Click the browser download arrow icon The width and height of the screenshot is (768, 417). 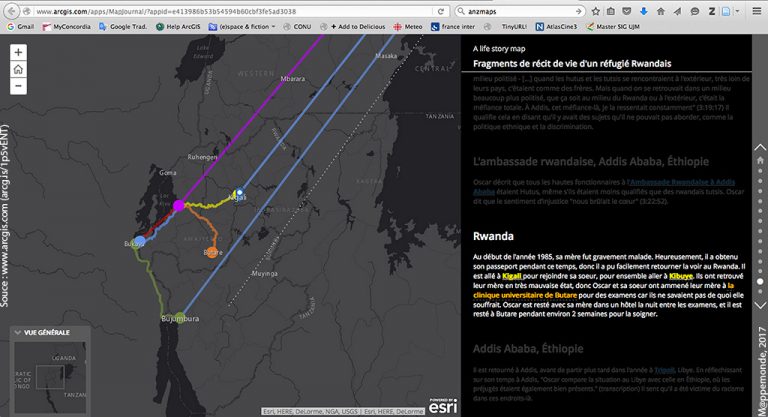642,9
